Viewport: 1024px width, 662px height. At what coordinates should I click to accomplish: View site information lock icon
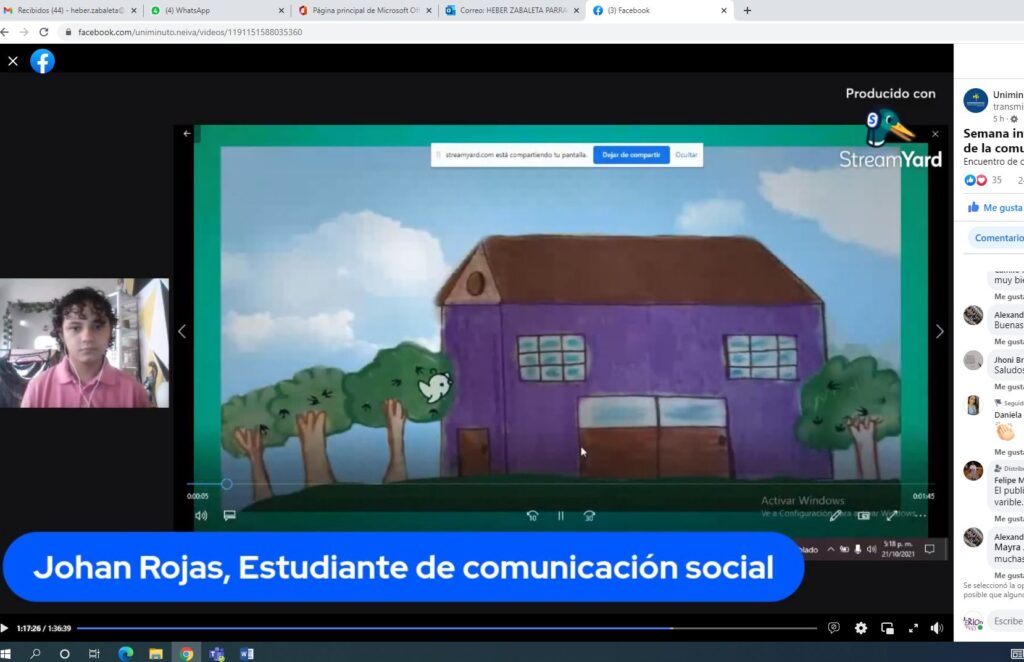point(68,32)
